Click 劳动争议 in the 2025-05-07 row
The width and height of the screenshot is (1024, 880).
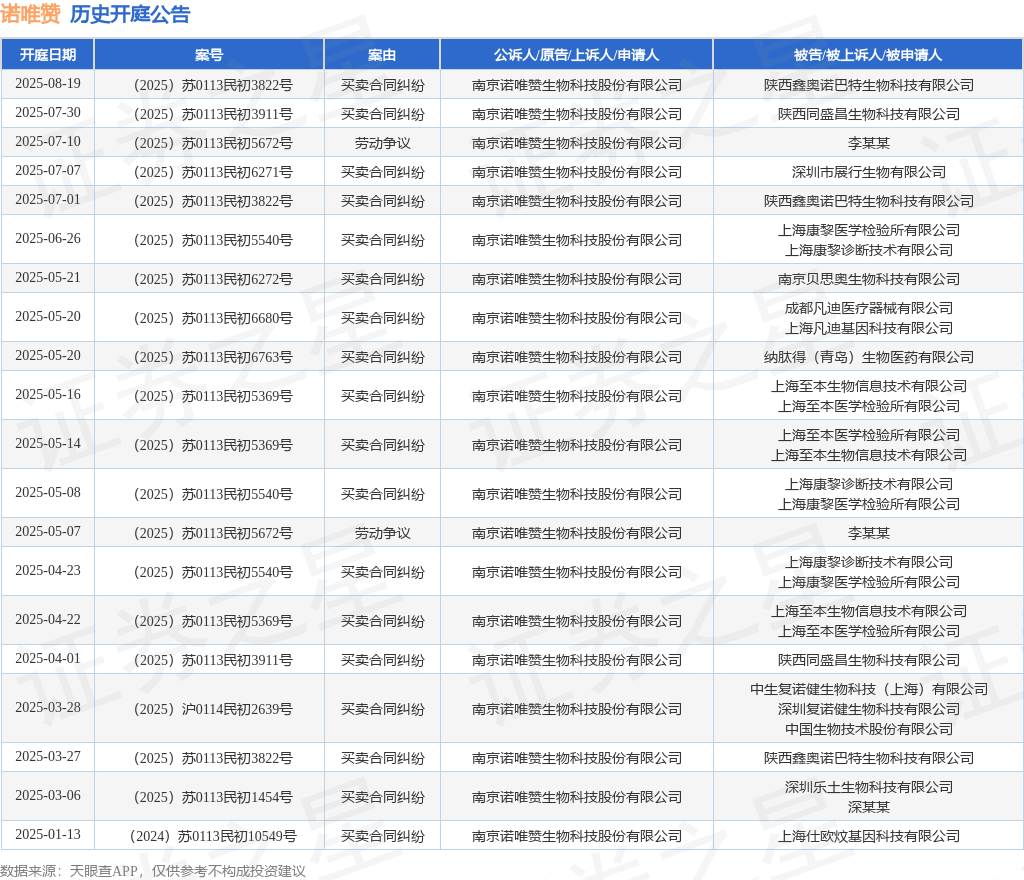pyautogui.click(x=383, y=534)
